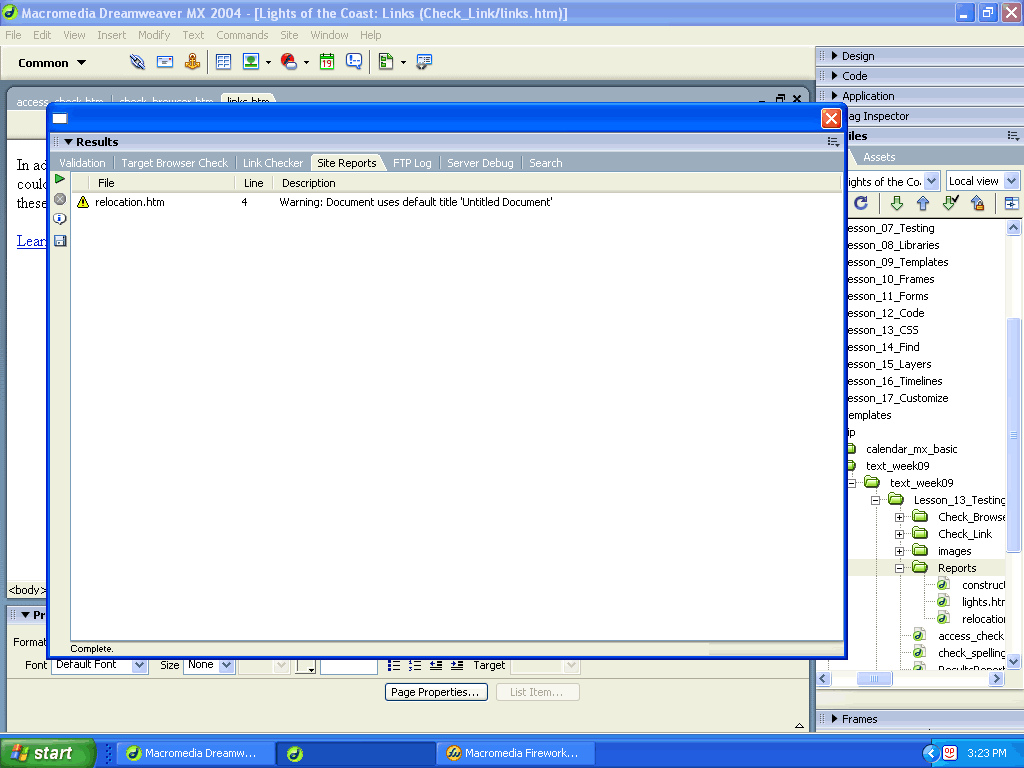Open the Templates dropdown arrow
The image size is (1024, 768).
pos(403,63)
